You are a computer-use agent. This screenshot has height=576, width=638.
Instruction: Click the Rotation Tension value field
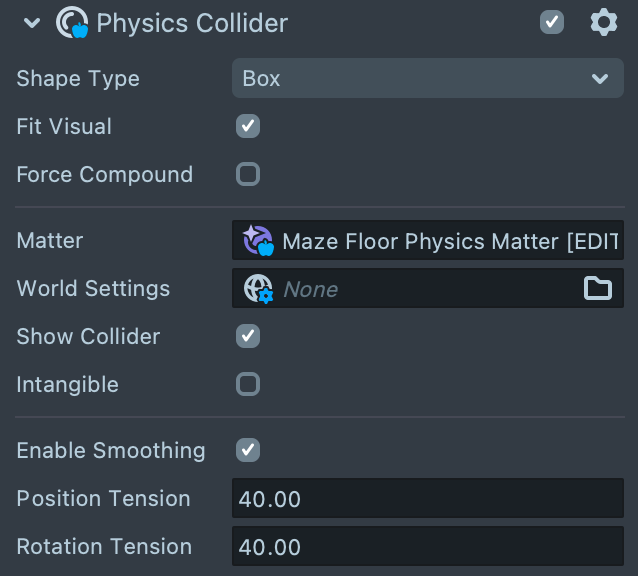tap(427, 546)
